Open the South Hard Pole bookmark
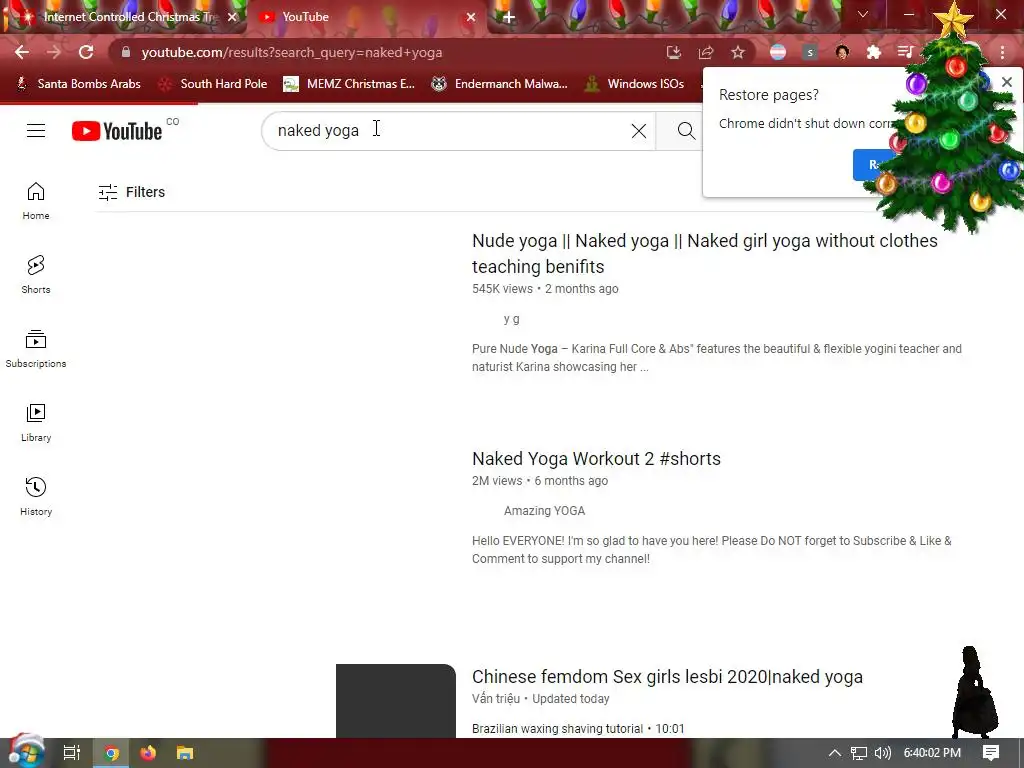Viewport: 1024px width, 768px height. 214,84
